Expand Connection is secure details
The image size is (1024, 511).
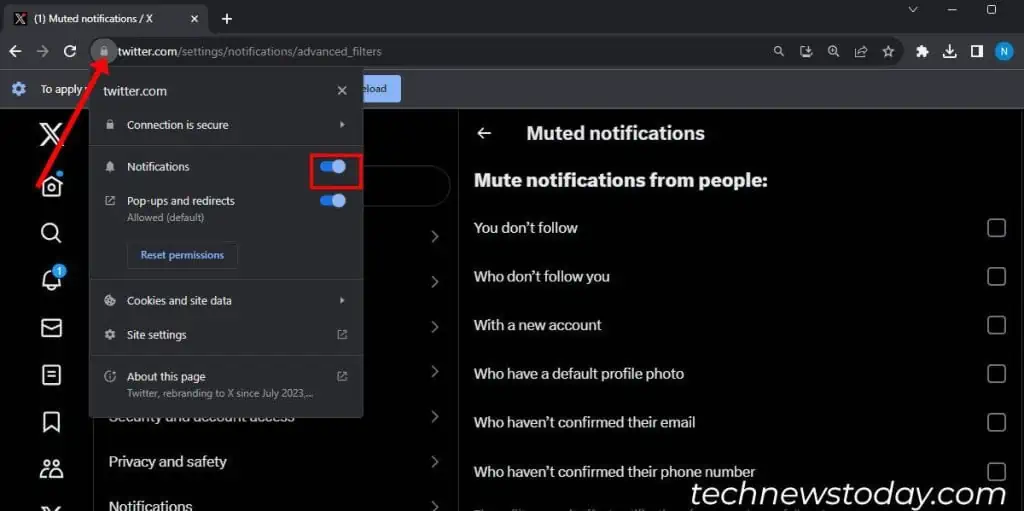(226, 125)
